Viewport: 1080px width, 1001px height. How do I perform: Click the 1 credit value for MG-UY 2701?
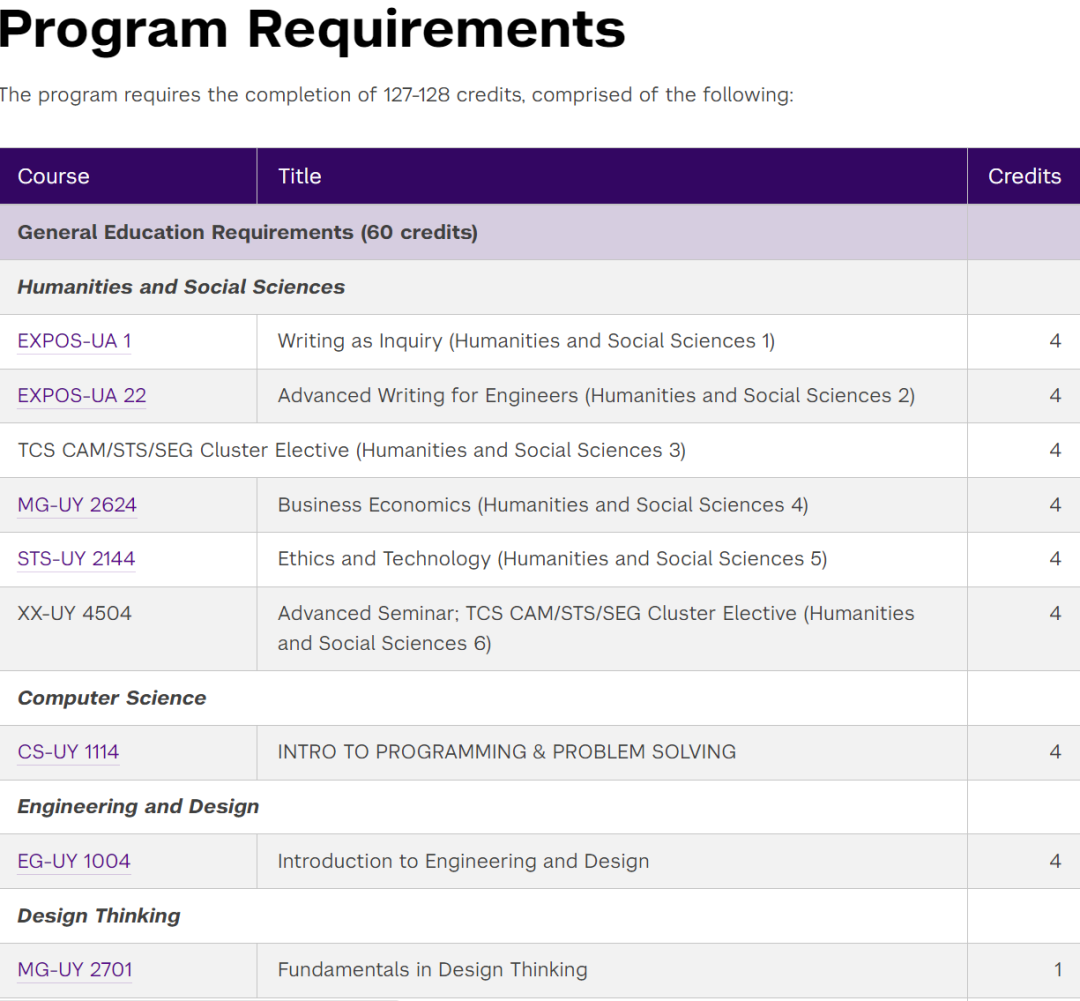pos(1058,970)
